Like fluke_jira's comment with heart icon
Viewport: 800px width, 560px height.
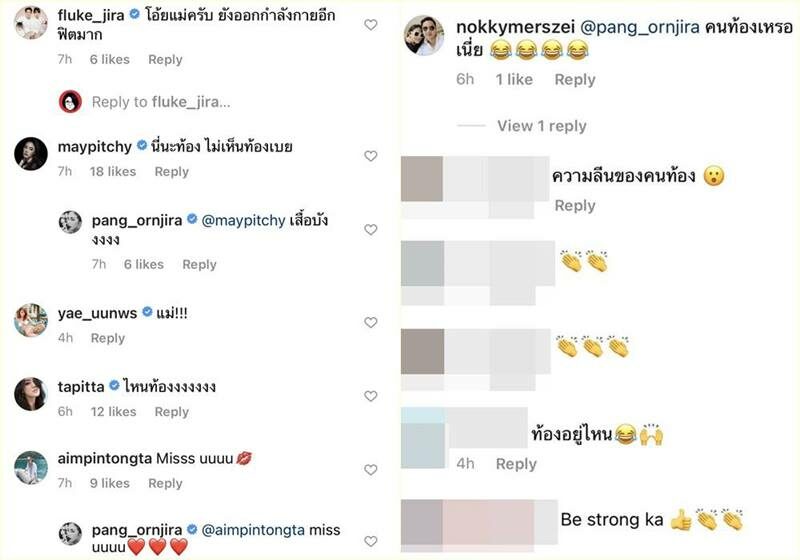point(370,24)
